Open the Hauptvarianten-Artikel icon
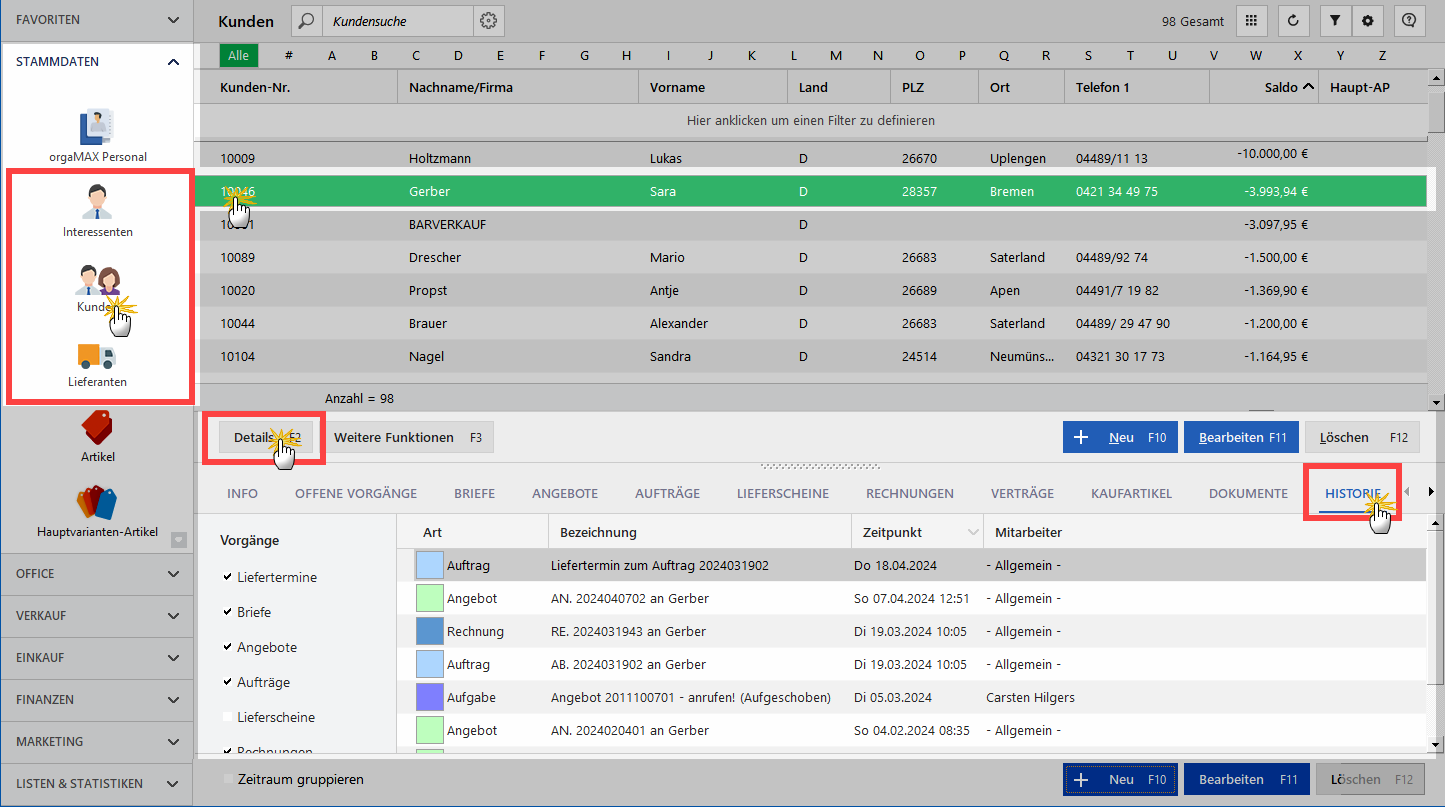The image size is (1445, 807). coord(97,503)
